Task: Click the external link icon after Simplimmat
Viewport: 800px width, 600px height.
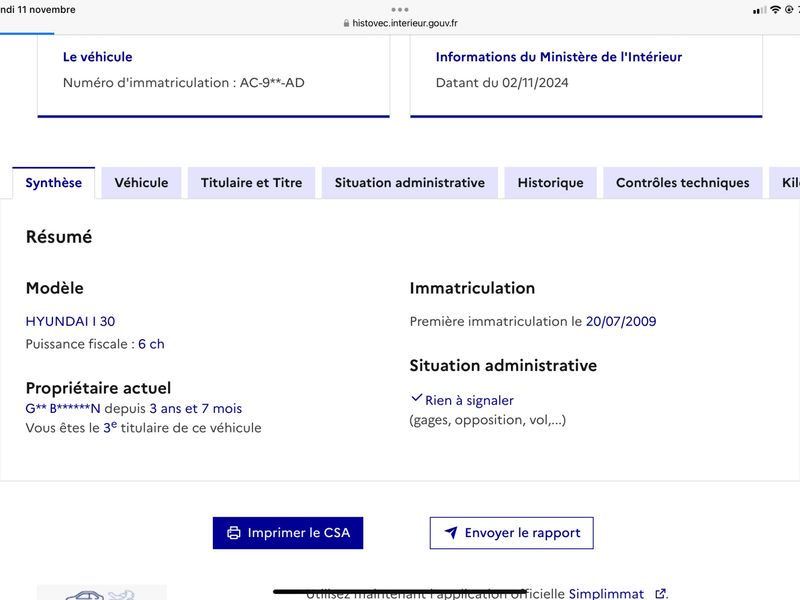Action: coord(660,593)
